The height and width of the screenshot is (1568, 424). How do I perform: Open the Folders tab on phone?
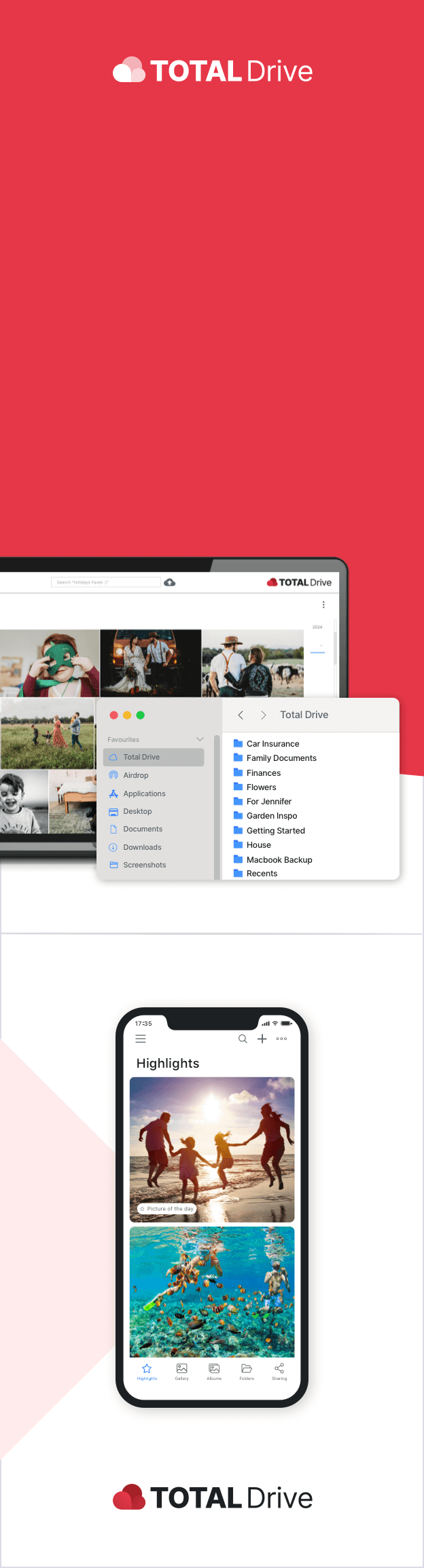[x=247, y=1372]
